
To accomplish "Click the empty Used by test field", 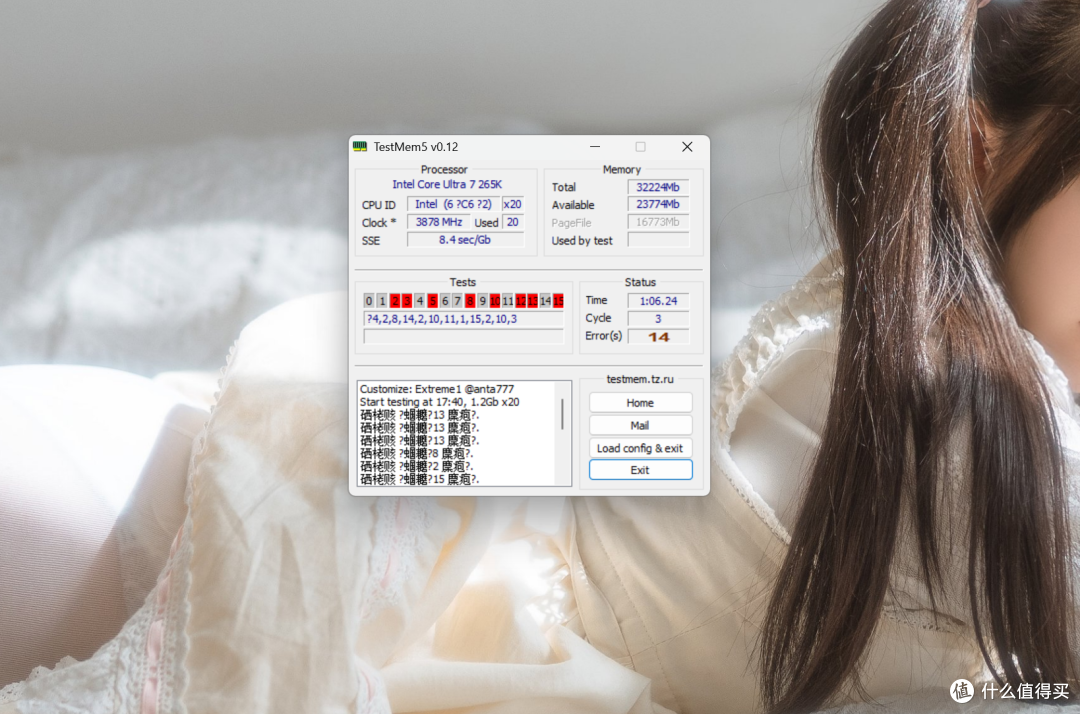I will [658, 240].
